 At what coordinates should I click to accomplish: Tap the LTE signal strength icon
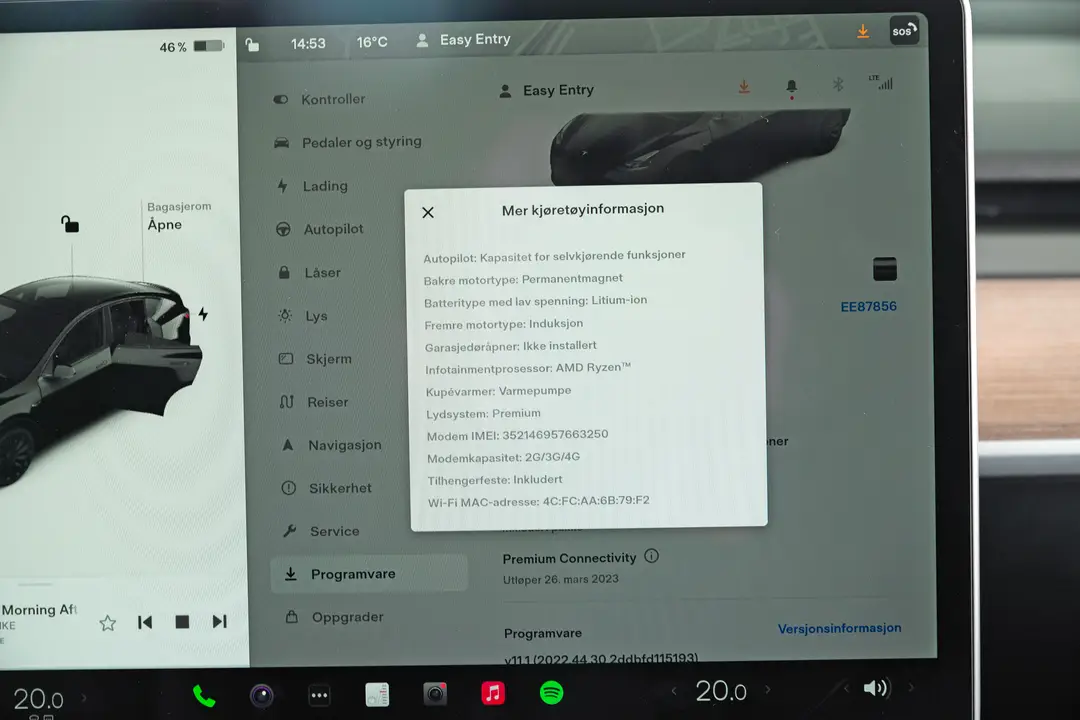[881, 83]
